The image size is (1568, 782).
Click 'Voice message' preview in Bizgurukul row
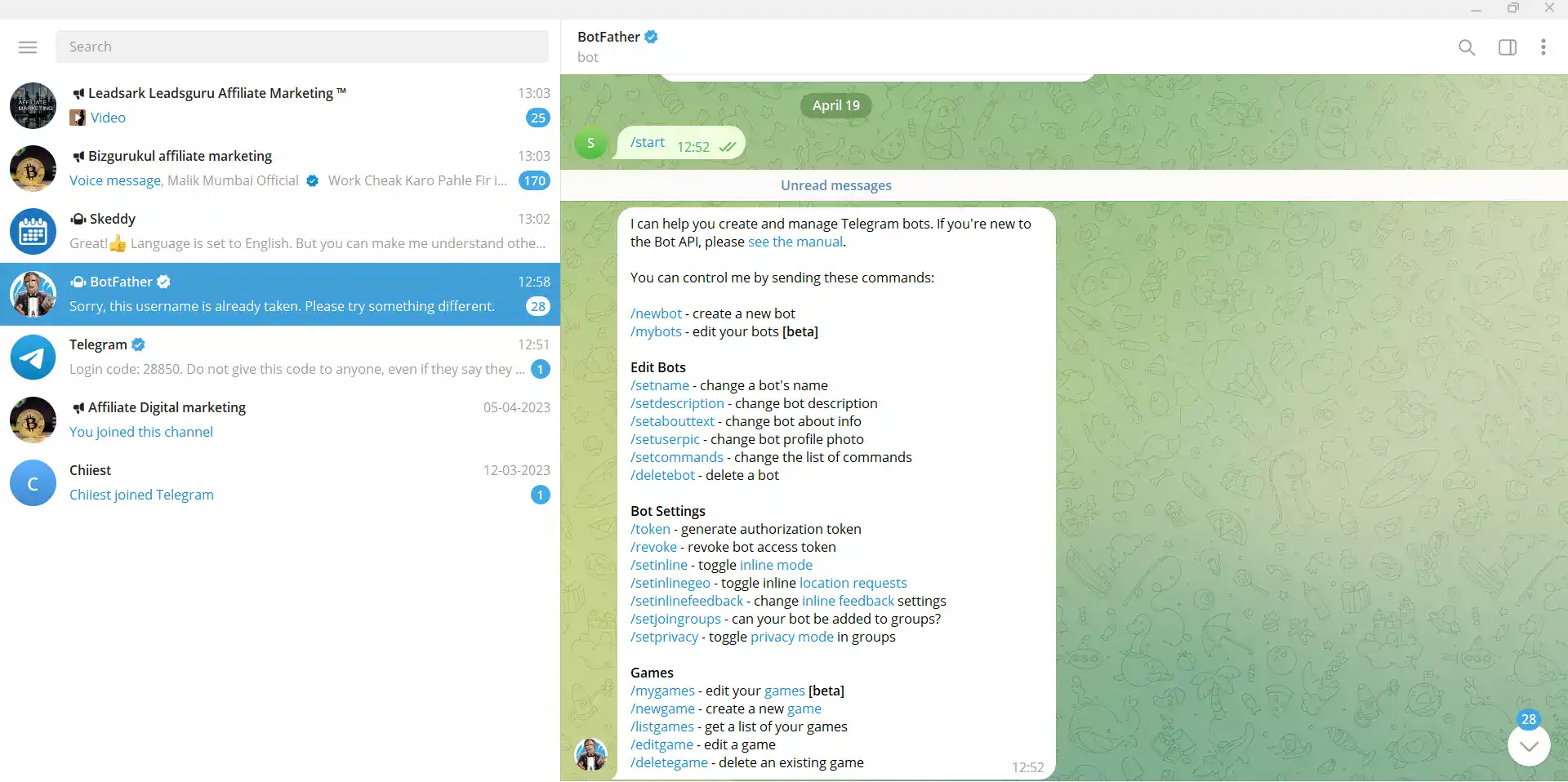pos(115,180)
